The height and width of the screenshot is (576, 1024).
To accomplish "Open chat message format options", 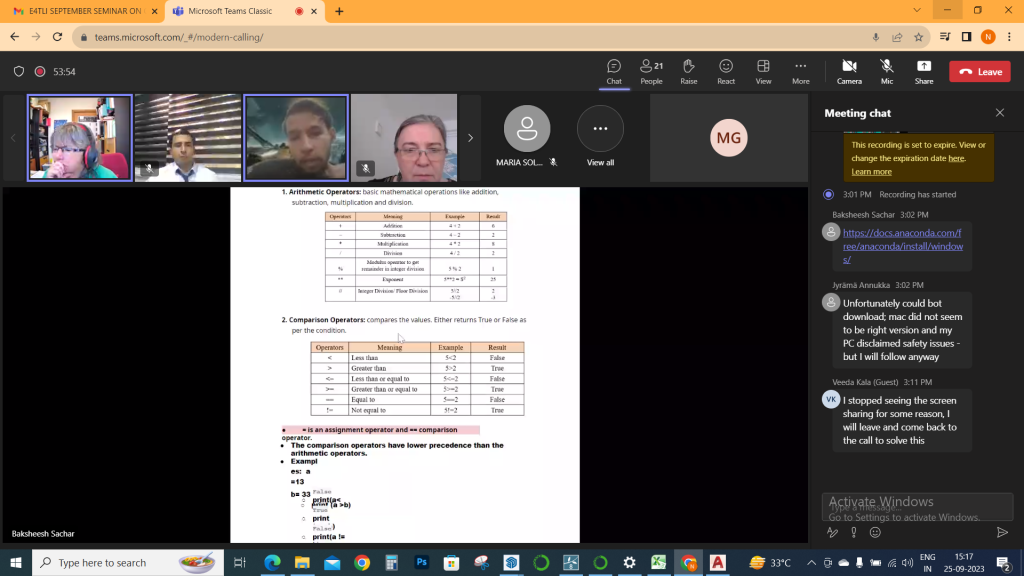I will [x=832, y=532].
